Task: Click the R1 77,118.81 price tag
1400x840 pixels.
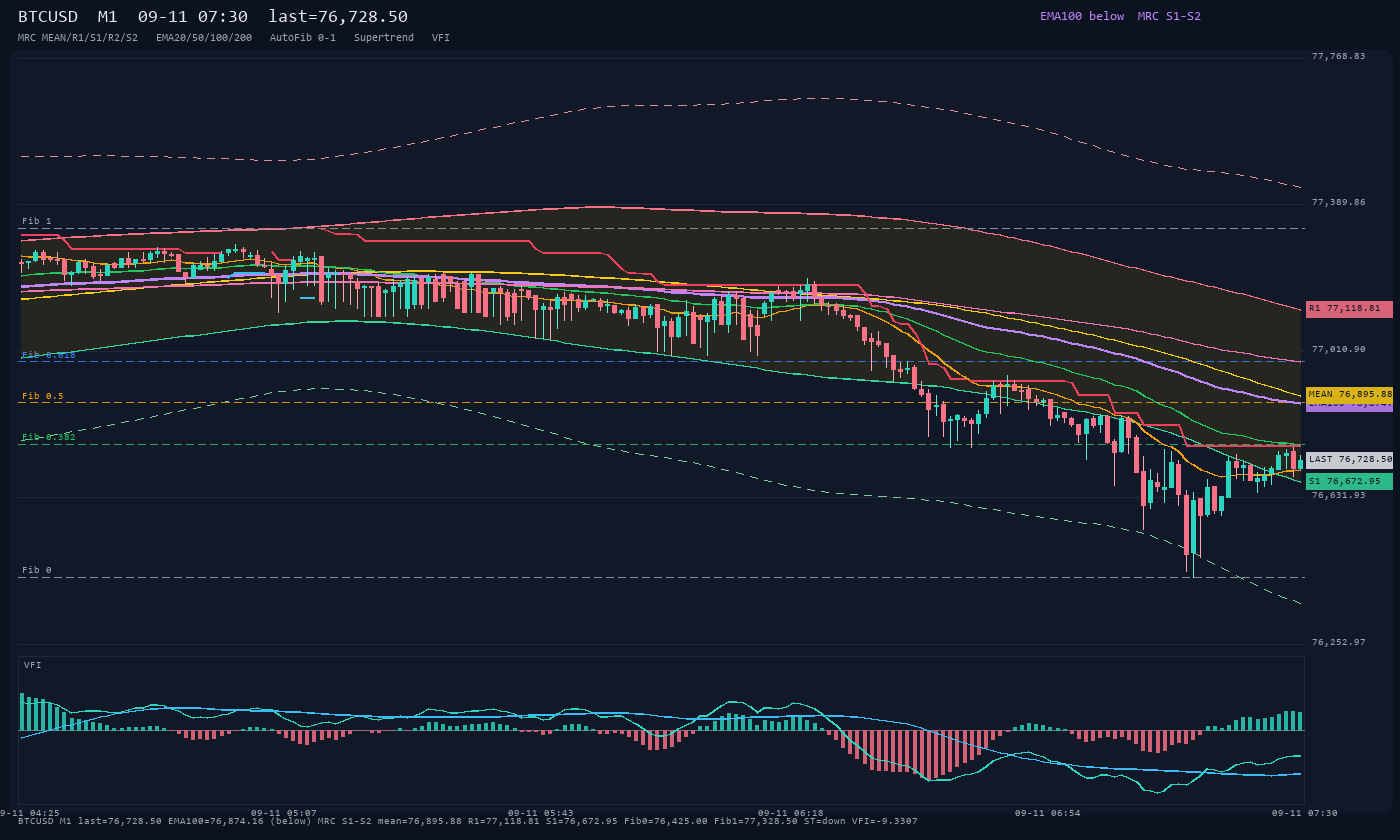Action: [1349, 309]
